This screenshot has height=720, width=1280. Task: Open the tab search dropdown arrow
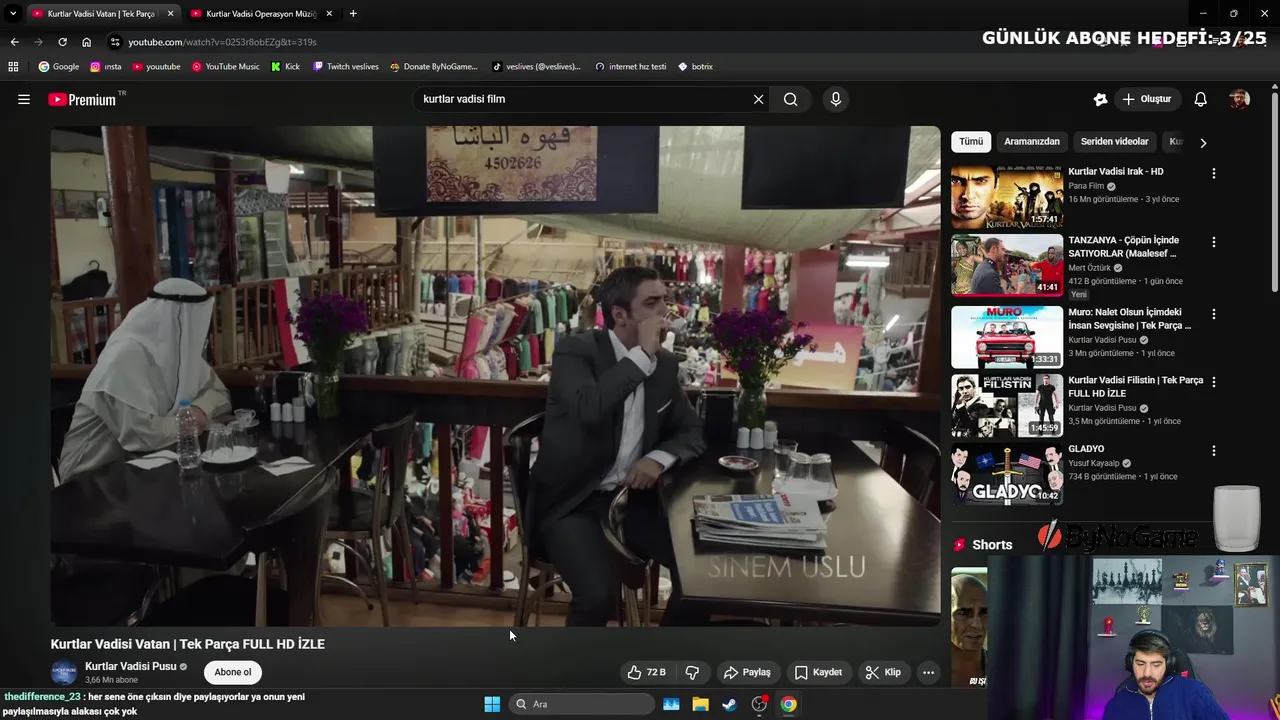(x=13, y=14)
